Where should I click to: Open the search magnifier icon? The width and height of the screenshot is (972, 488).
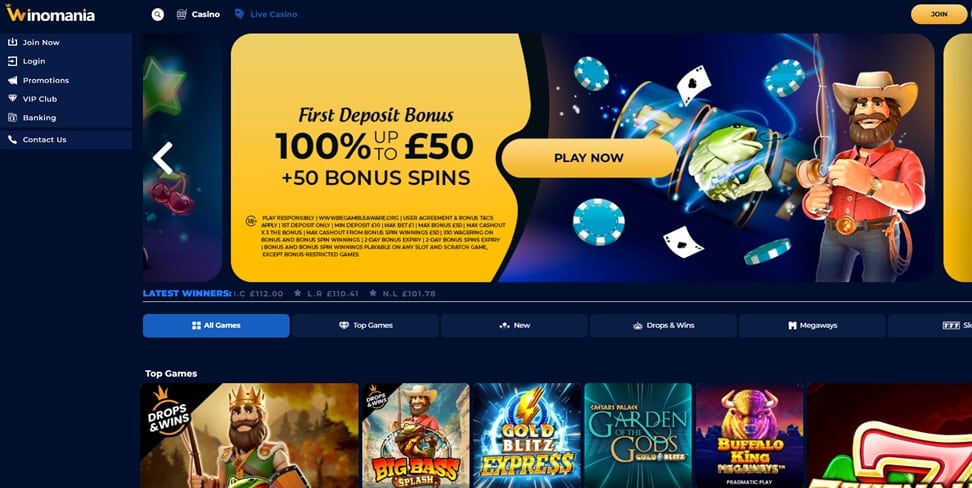tap(157, 14)
